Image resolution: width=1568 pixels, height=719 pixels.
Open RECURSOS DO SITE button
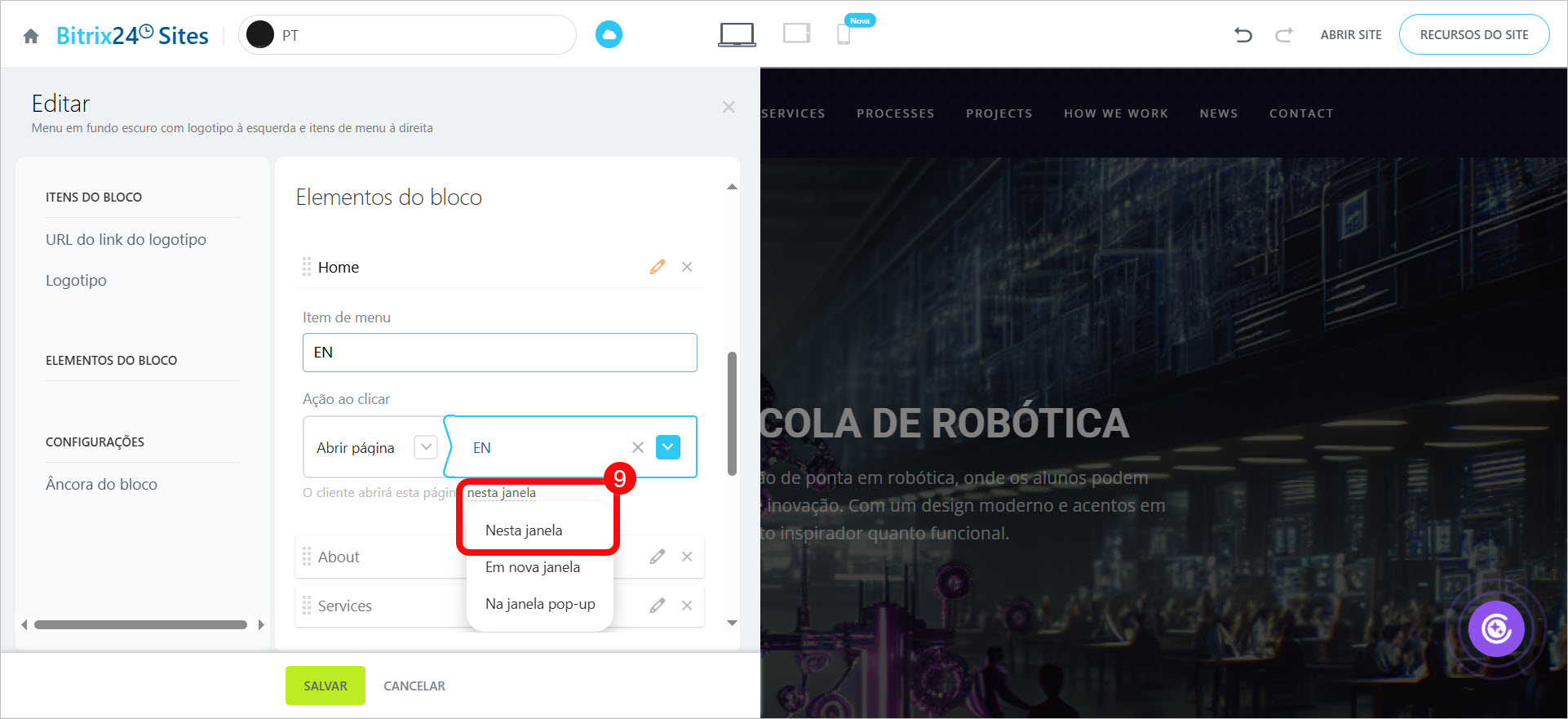pos(1474,34)
